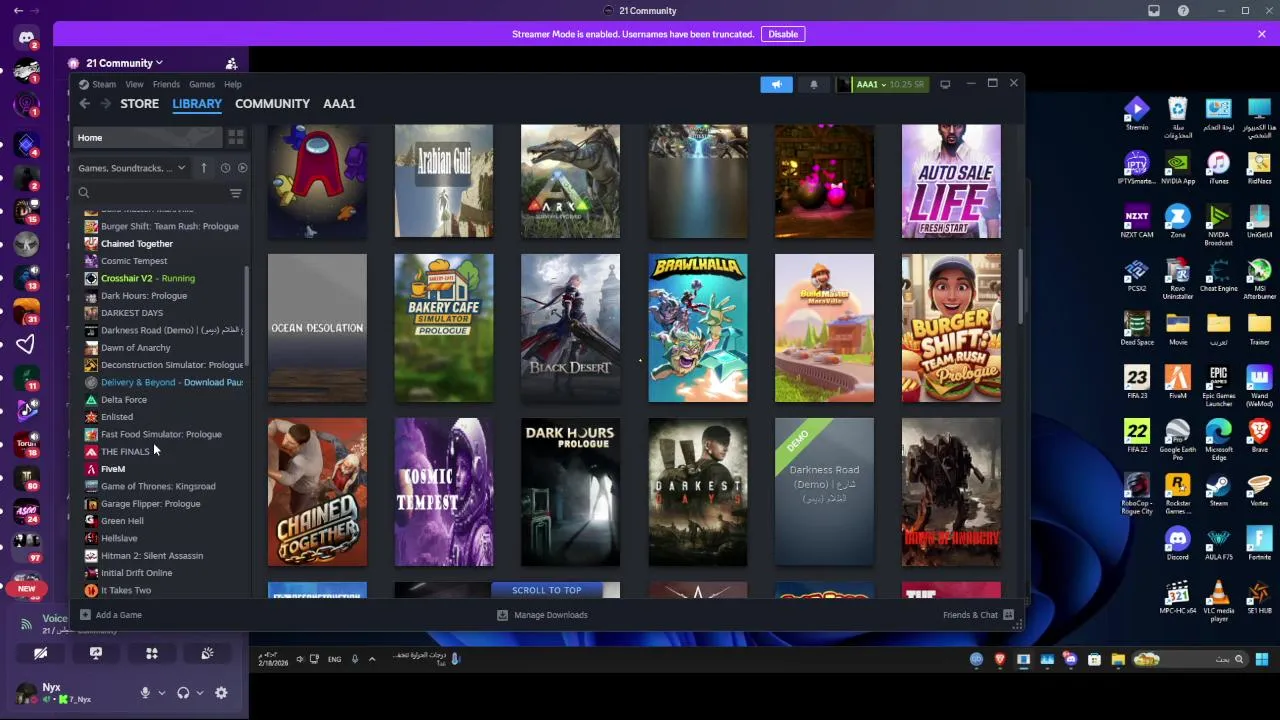
Task: Open MSI Afterburner desktop shortcut
Action: tap(1259, 276)
